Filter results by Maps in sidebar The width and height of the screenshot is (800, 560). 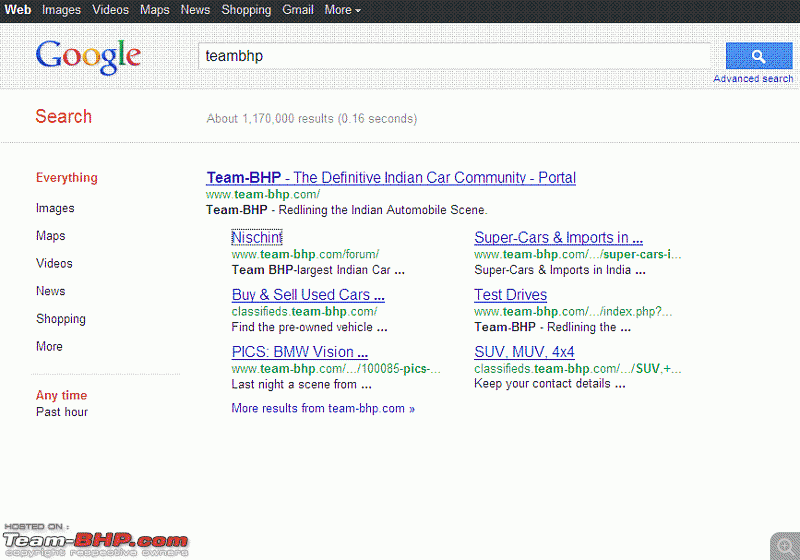(51, 236)
